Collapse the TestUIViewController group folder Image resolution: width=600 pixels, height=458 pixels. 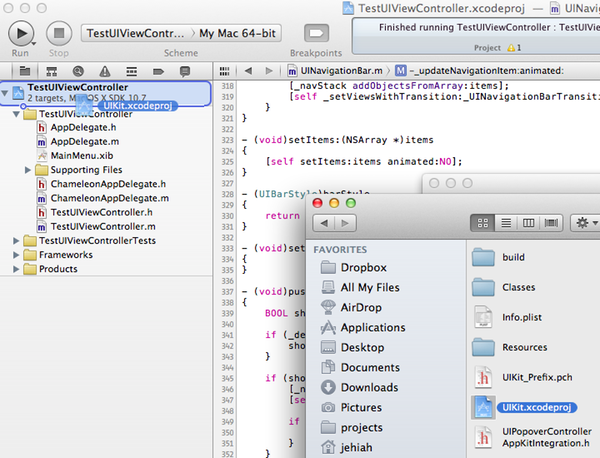[x=16, y=114]
